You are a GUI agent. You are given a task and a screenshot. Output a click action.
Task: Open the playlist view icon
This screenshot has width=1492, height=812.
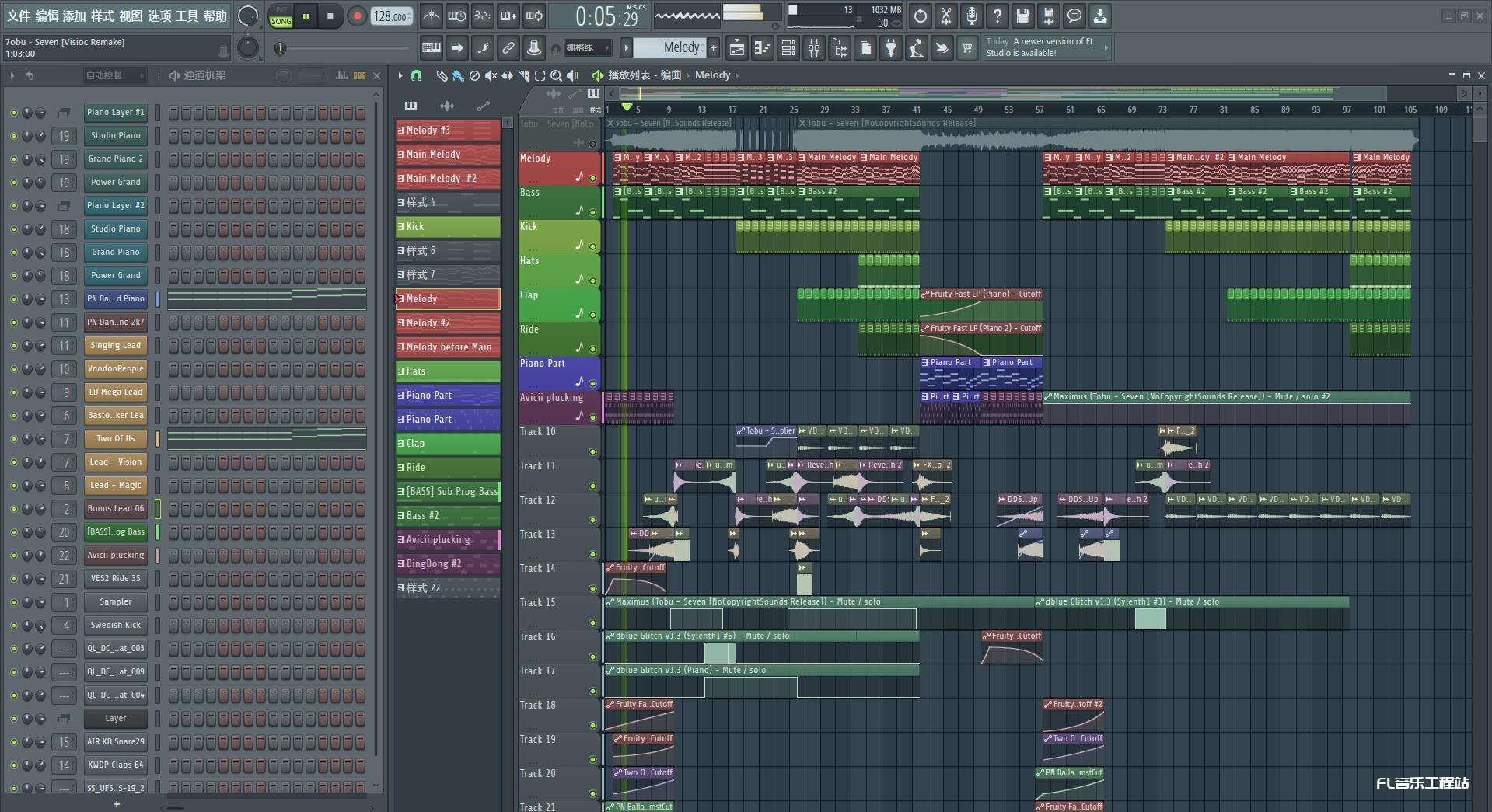[x=736, y=48]
